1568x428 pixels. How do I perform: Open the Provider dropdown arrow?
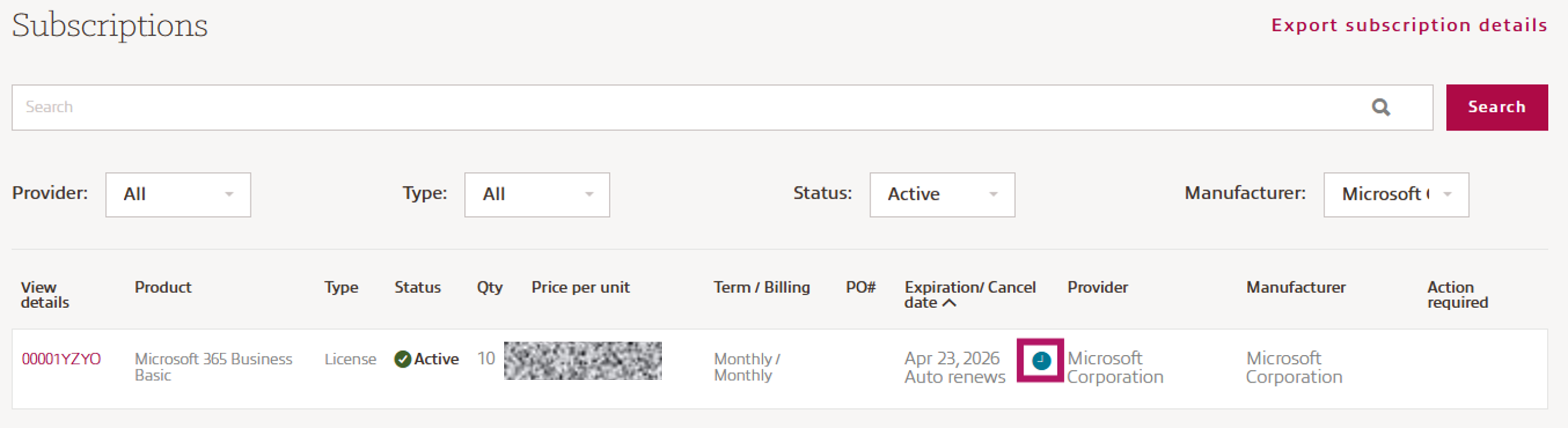click(x=229, y=194)
